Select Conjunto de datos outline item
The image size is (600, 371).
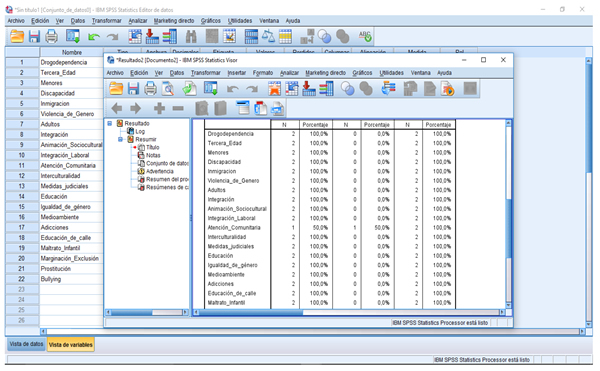click(x=167, y=163)
